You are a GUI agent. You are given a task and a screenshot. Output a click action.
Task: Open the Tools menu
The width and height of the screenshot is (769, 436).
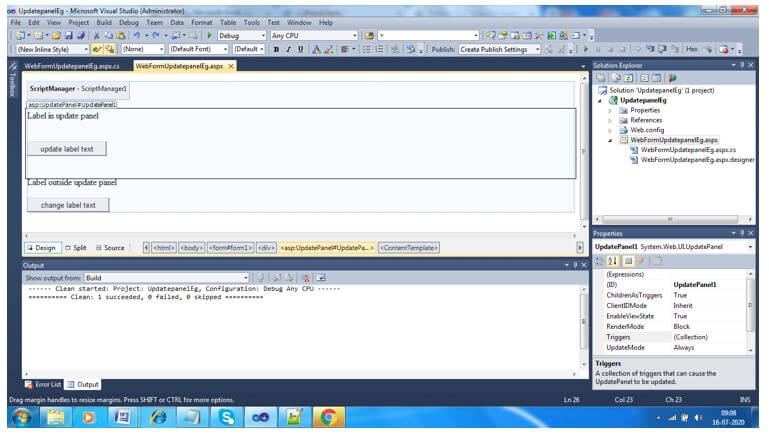252,23
